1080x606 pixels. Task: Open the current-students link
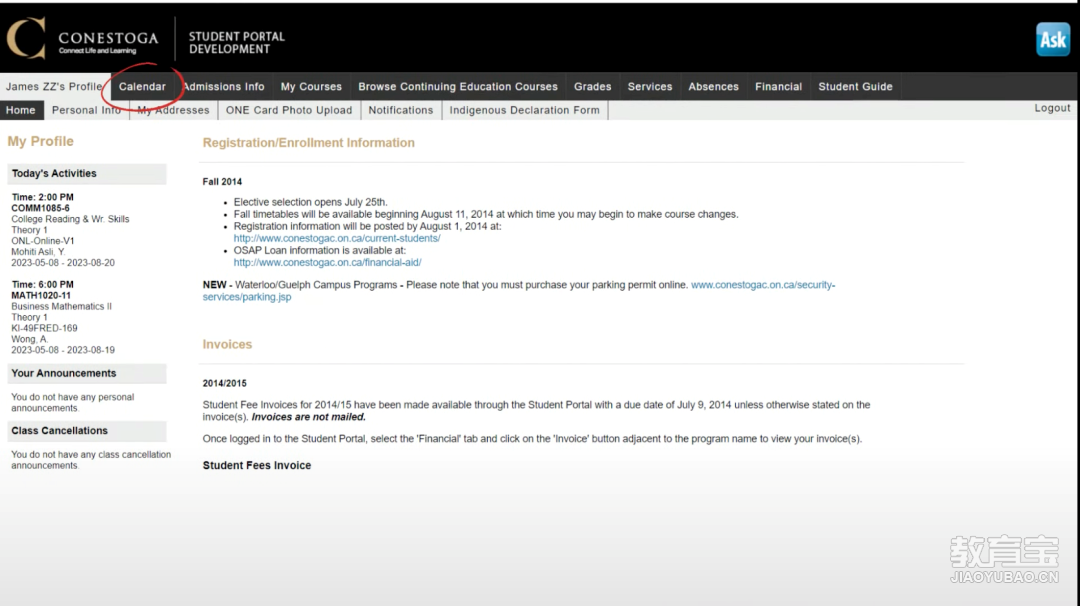click(x=337, y=238)
